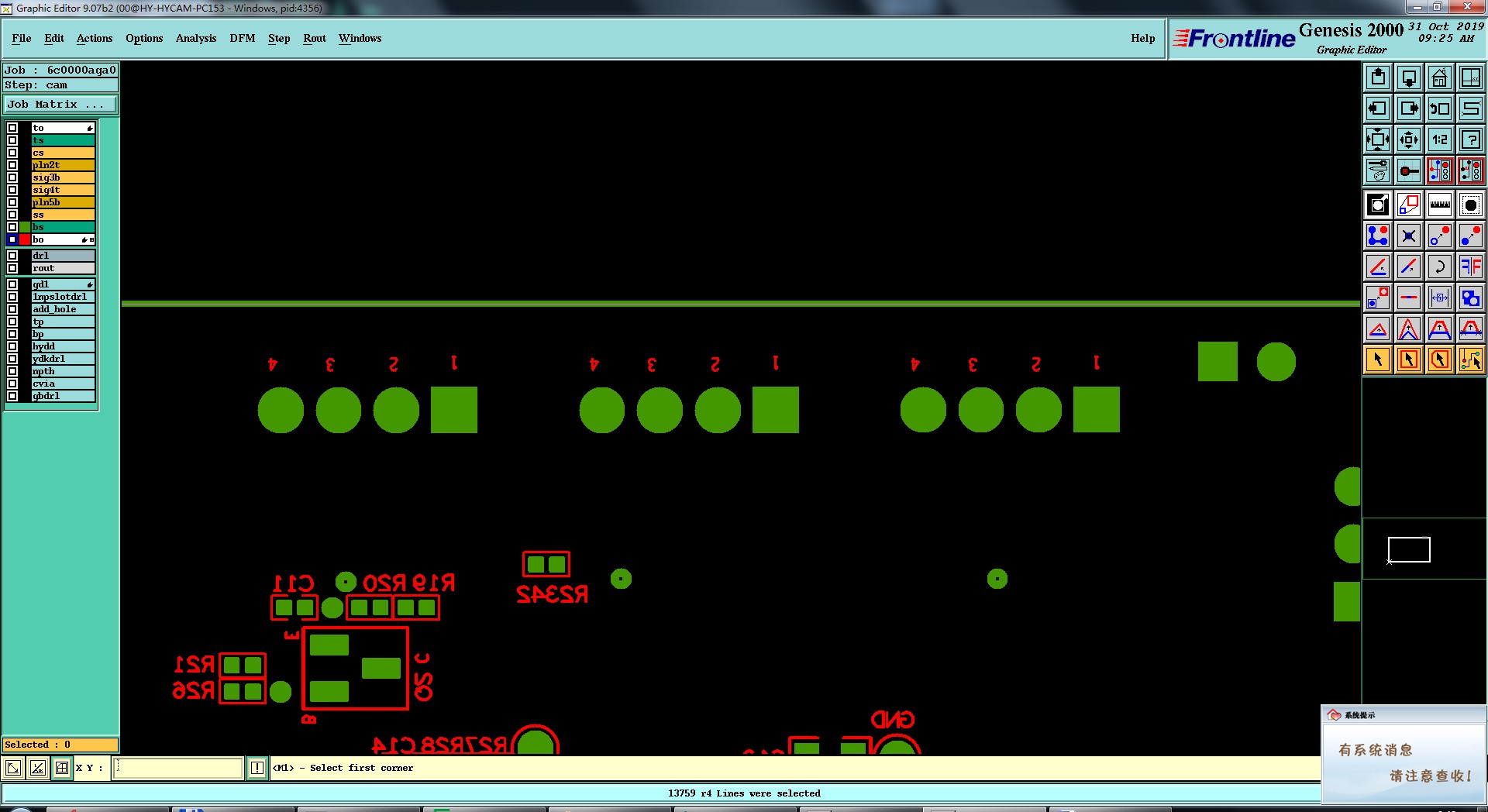
Task: Open the Windows menu
Action: (360, 38)
